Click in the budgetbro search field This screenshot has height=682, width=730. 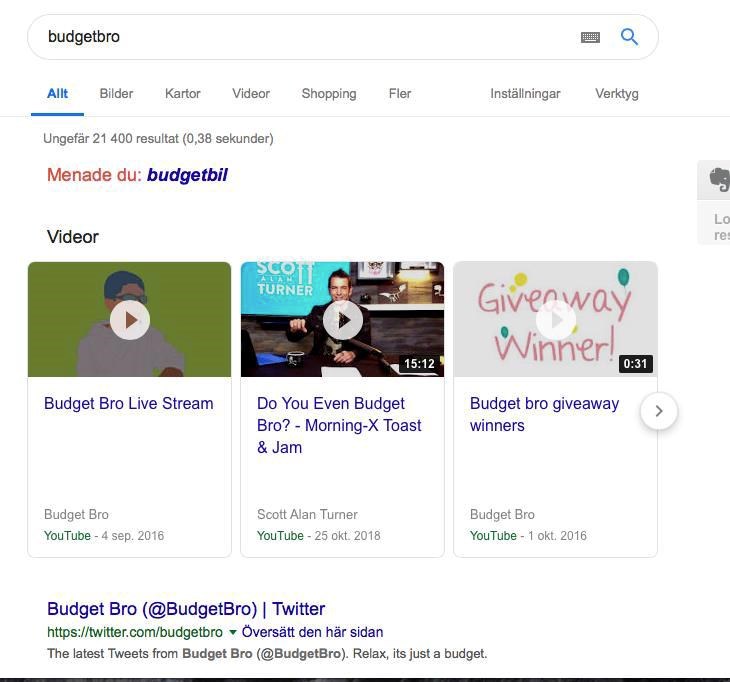(300, 37)
